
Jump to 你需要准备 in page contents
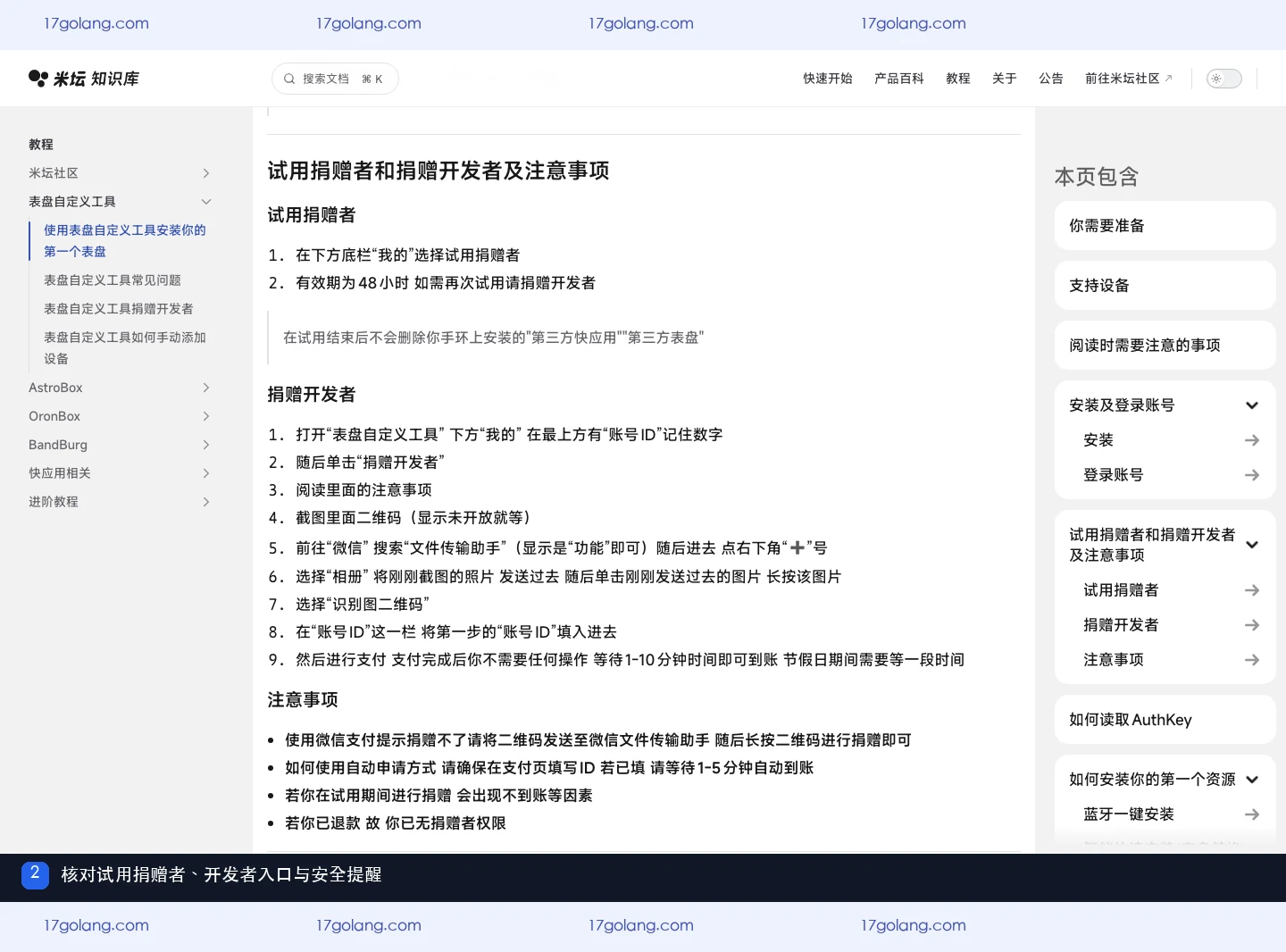(x=1165, y=226)
